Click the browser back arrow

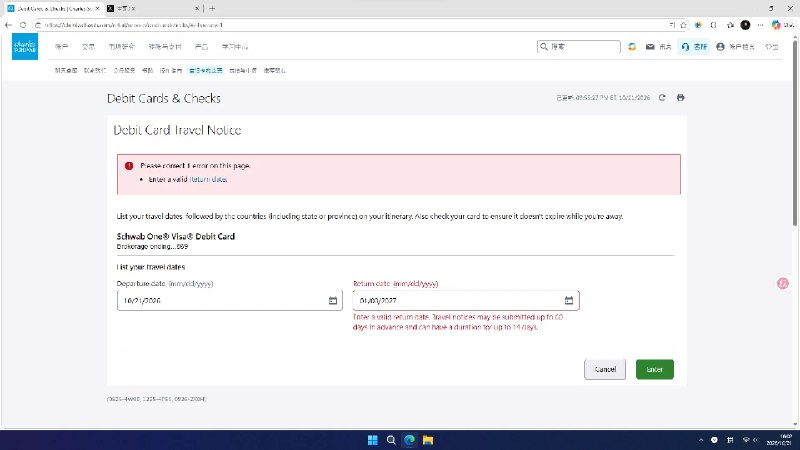click(x=8, y=24)
